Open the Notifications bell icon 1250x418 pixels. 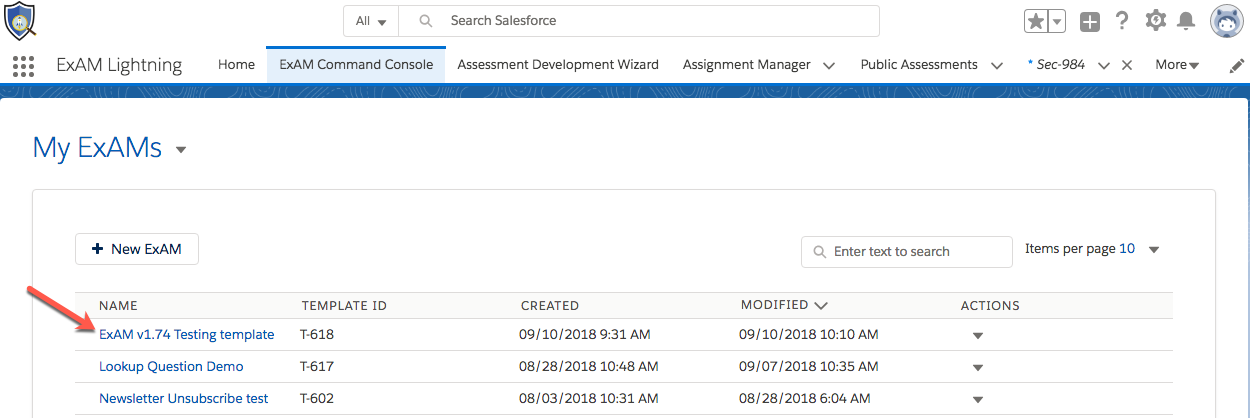1186,21
